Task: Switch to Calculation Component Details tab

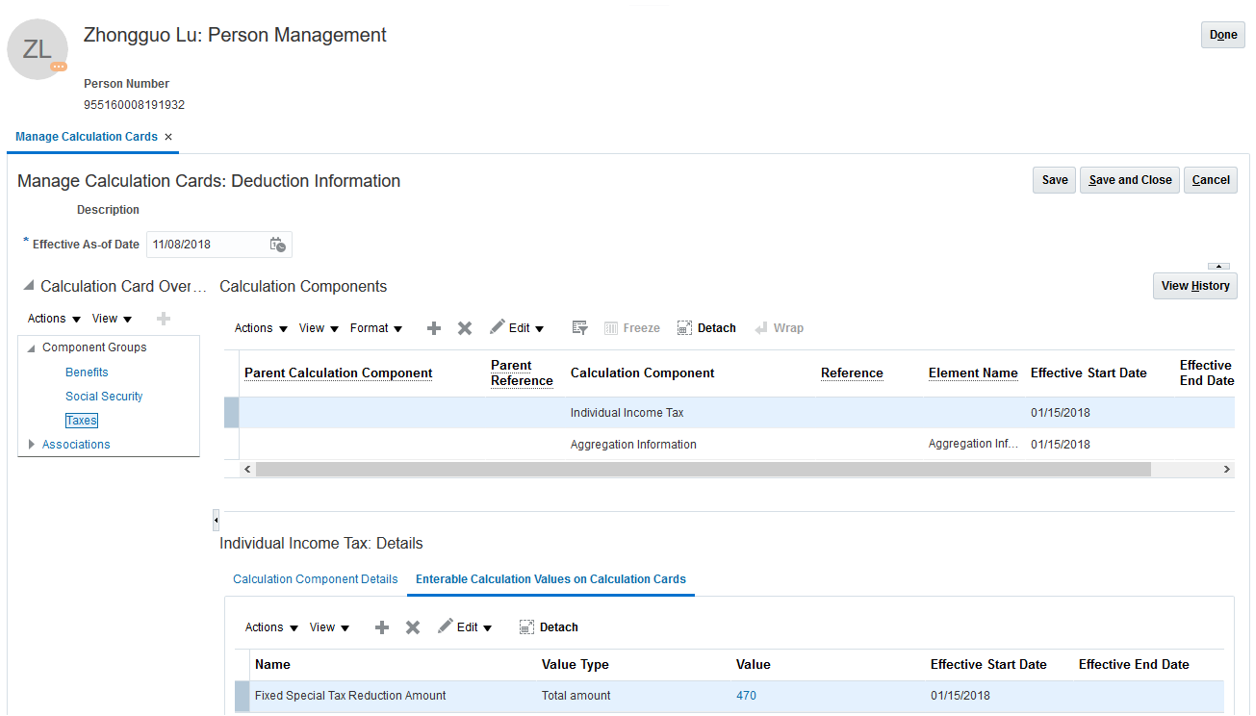Action: pos(315,580)
